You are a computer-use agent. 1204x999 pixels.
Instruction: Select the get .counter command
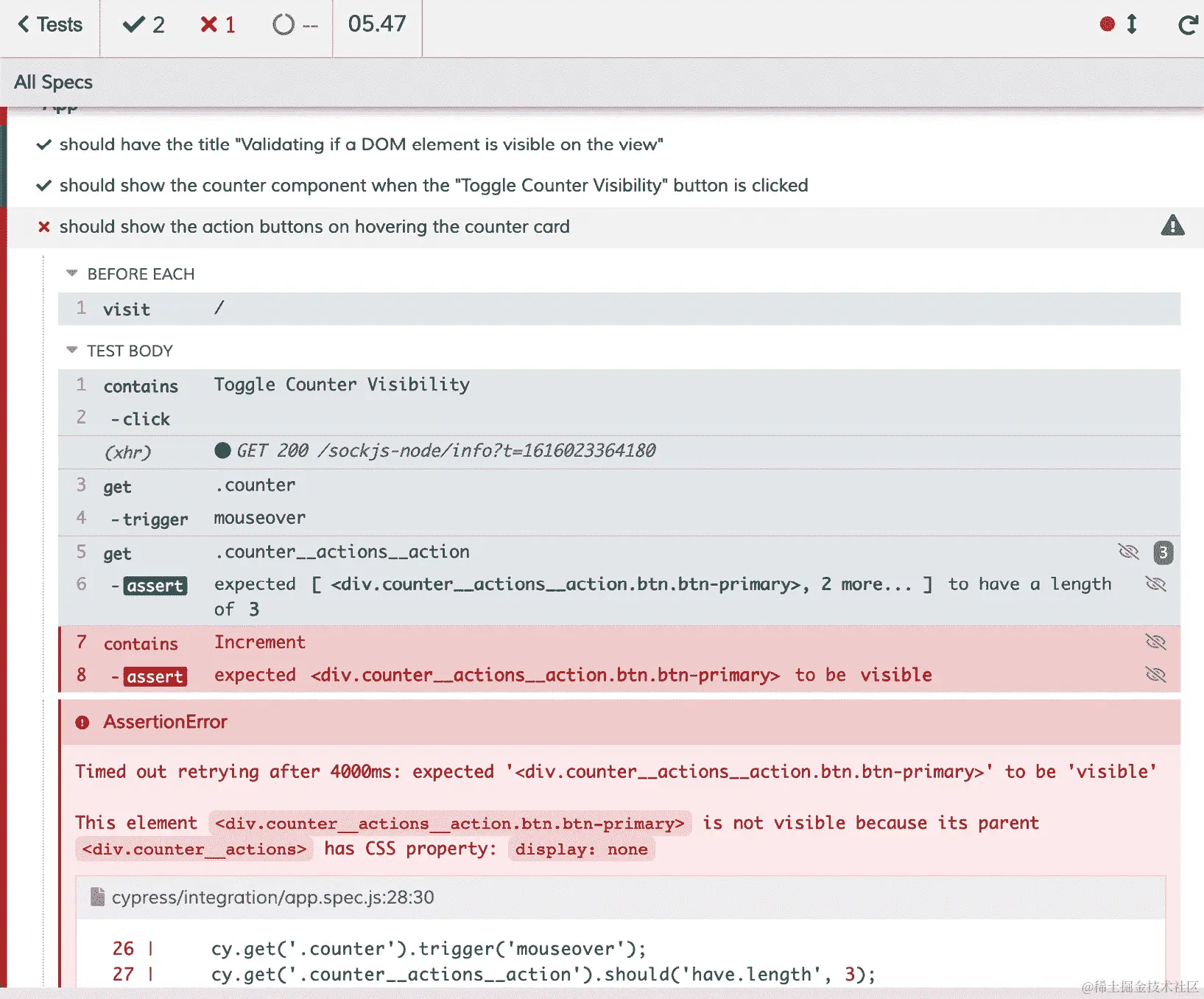click(619, 486)
